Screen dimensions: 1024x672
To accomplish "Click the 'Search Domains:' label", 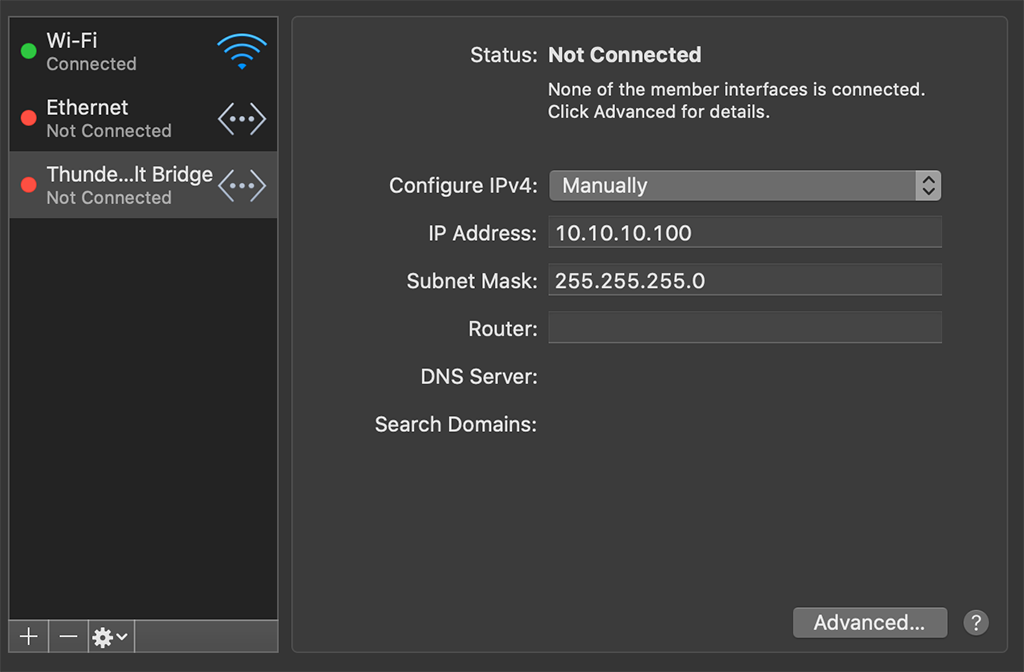I will pos(456,424).
